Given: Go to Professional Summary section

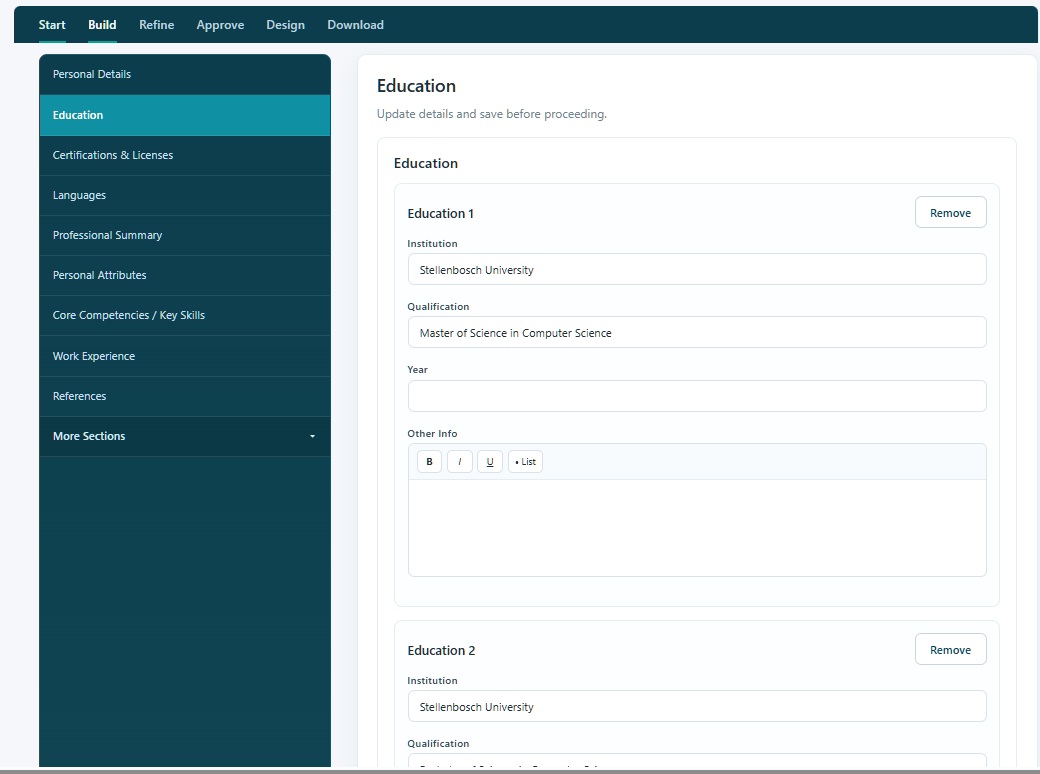Looking at the screenshot, I should click(184, 235).
